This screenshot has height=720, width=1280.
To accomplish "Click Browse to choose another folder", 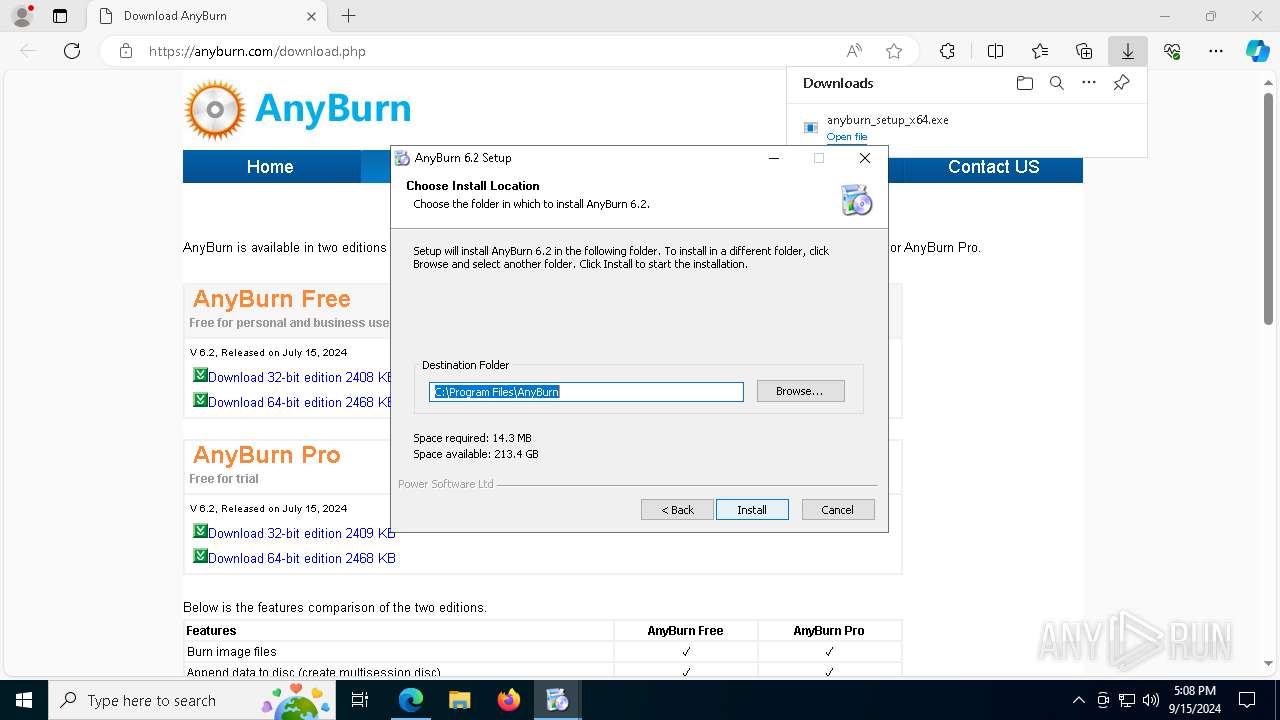I will (800, 391).
